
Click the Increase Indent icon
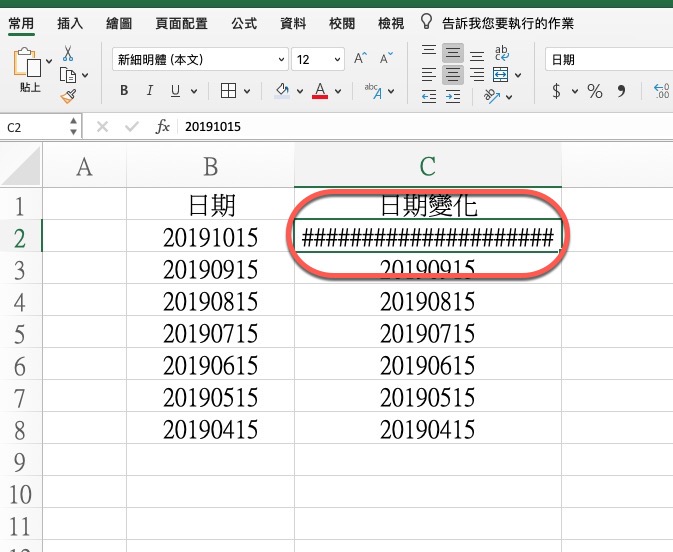(453, 97)
